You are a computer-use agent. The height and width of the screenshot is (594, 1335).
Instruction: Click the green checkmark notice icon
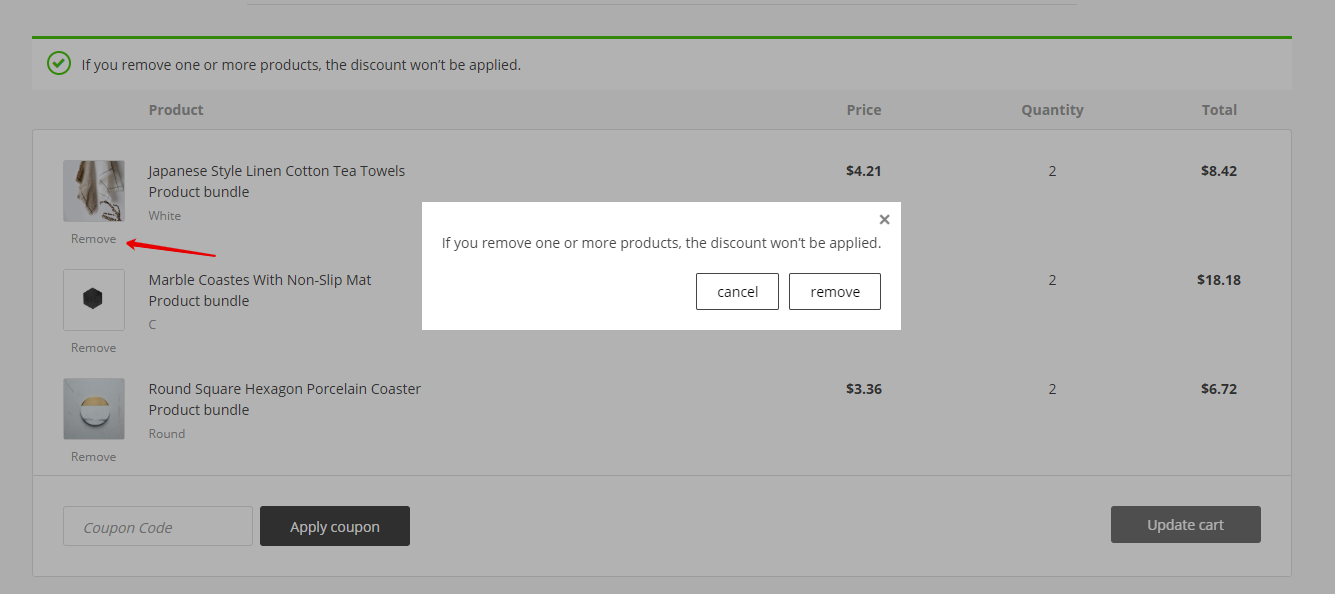(59, 64)
